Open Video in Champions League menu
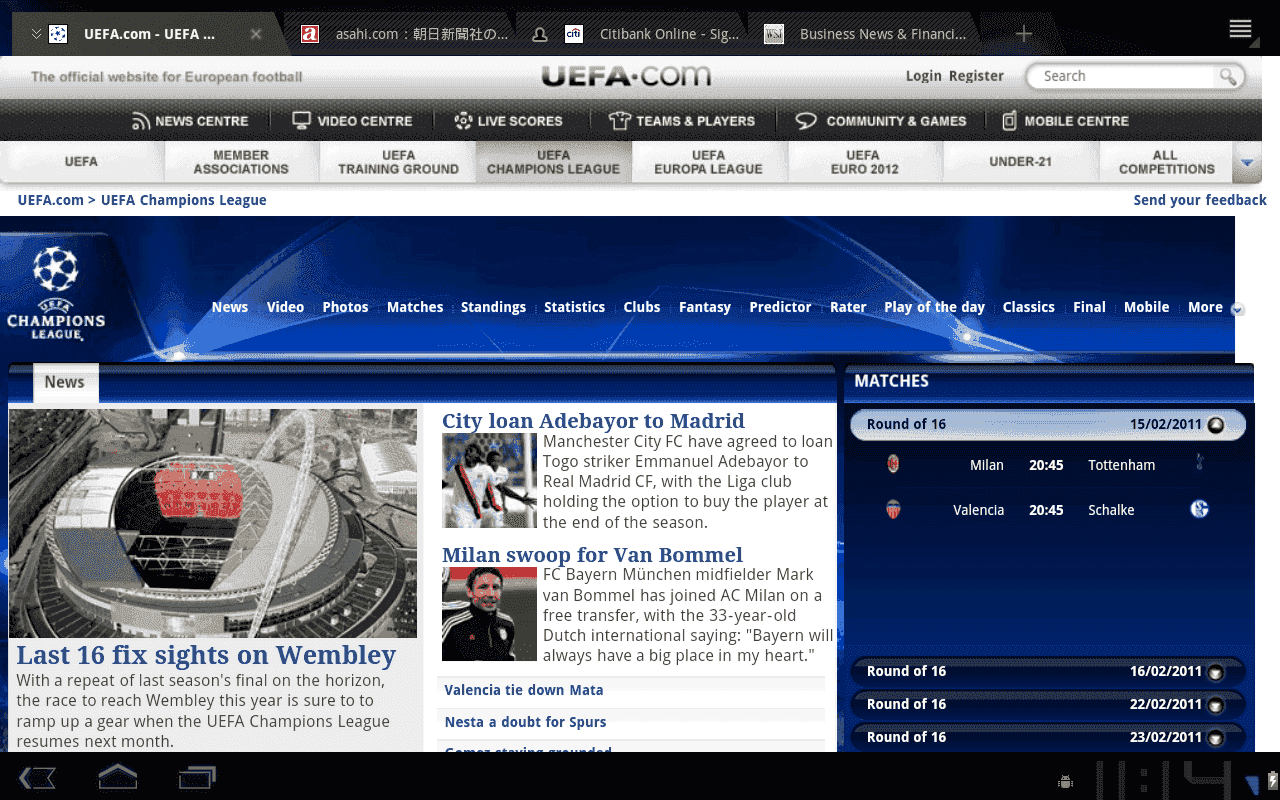1280x800 pixels. [x=285, y=307]
